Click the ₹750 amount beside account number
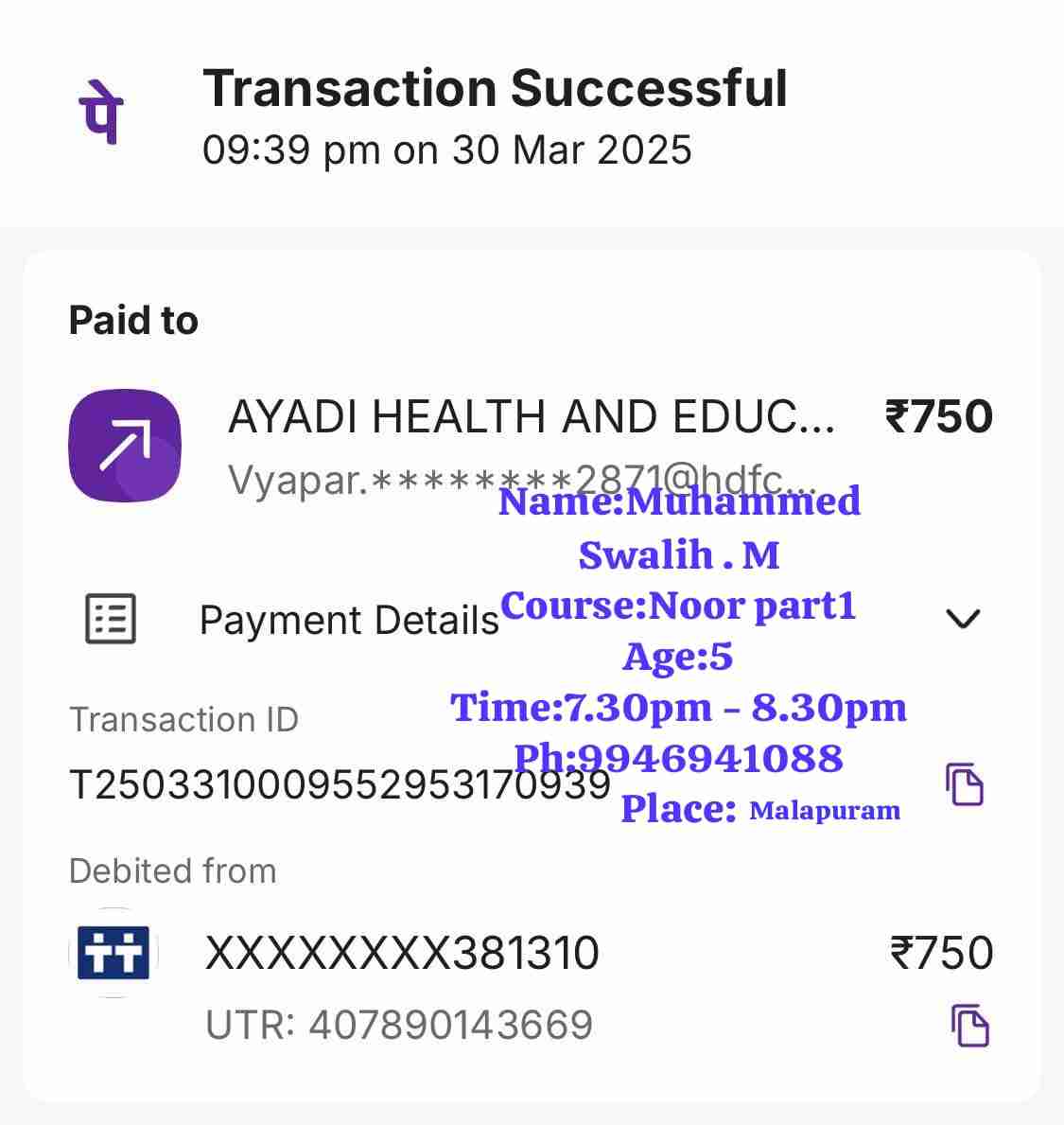The height and width of the screenshot is (1125, 1064). point(941,953)
